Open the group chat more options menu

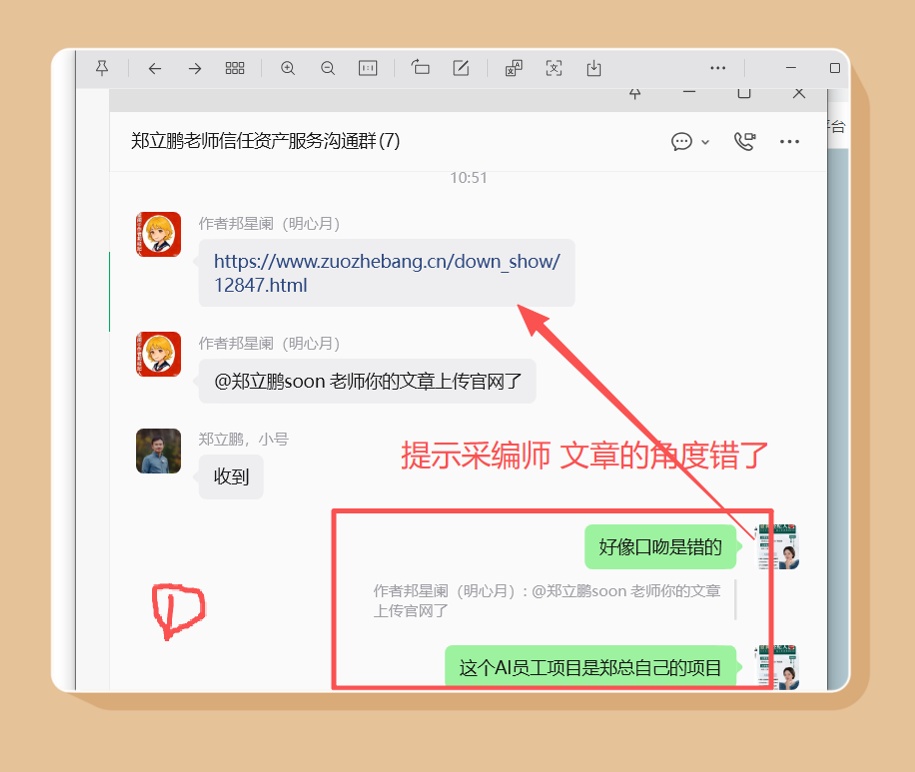tap(789, 141)
